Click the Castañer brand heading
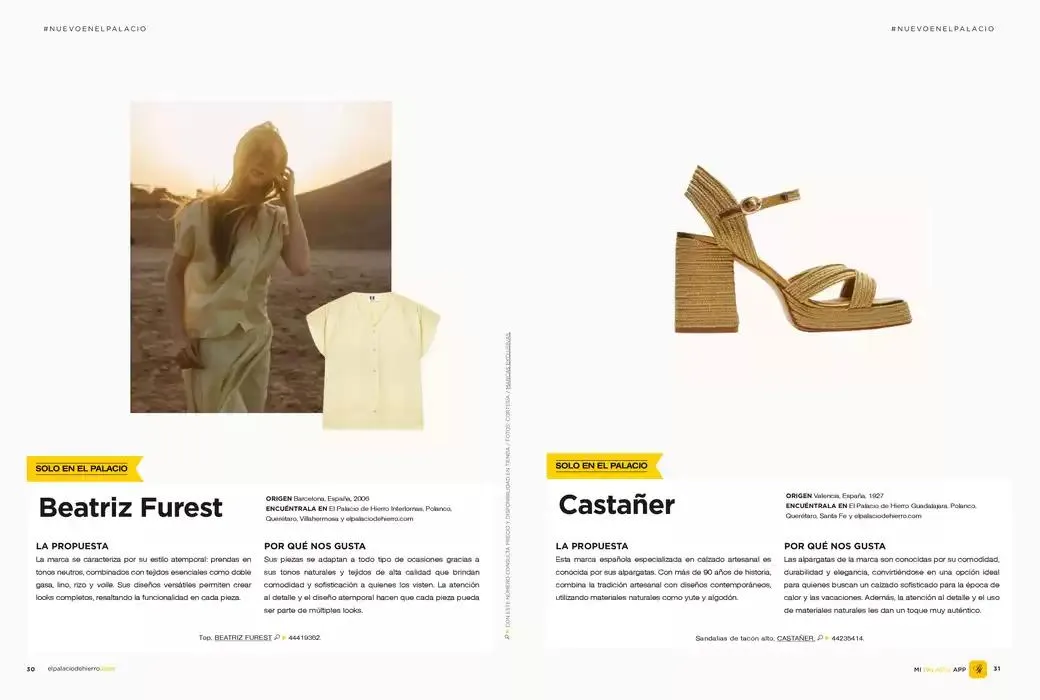Image resolution: width=1040 pixels, height=700 pixels. coord(616,505)
